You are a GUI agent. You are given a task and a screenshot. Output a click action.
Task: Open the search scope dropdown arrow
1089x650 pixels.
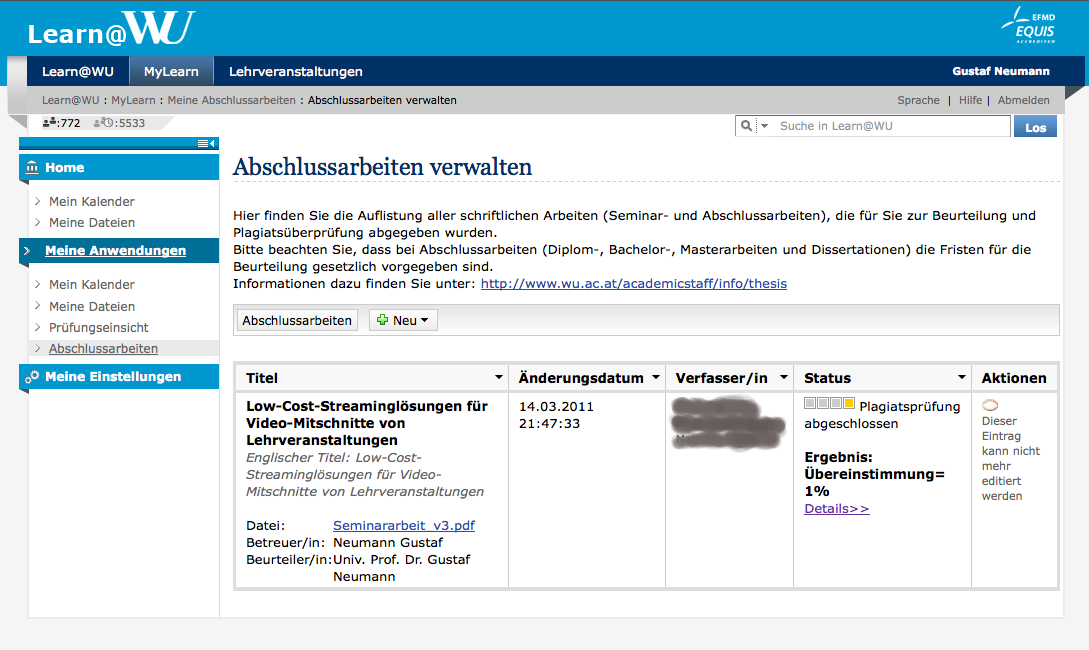765,126
